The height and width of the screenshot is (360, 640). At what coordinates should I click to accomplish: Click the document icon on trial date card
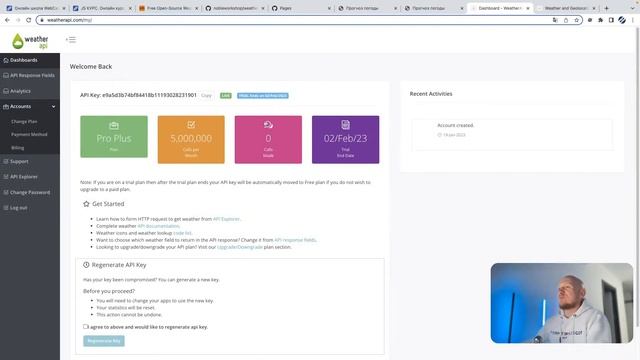pyautogui.click(x=345, y=124)
